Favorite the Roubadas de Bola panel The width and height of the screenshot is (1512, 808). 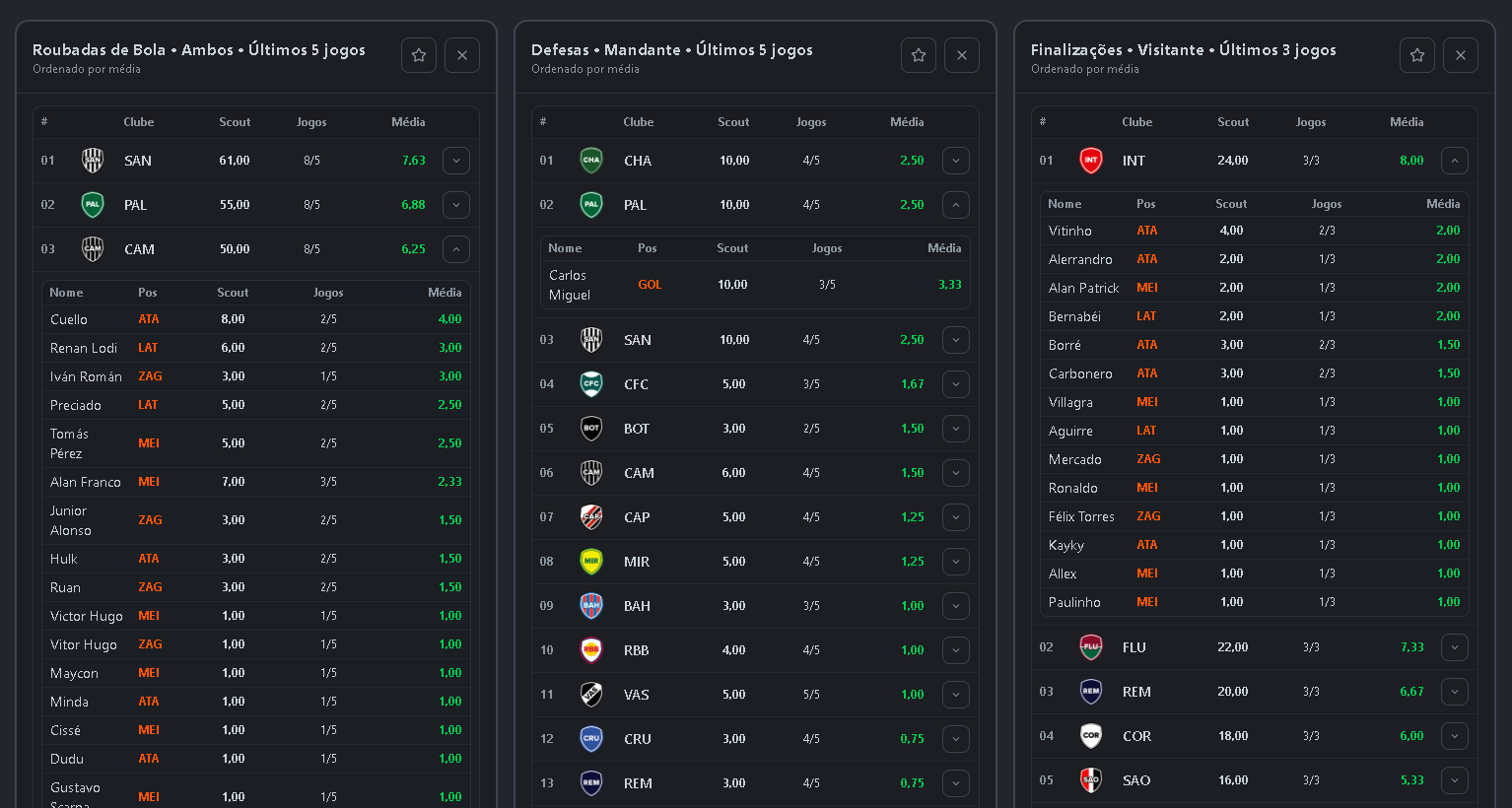click(x=418, y=55)
